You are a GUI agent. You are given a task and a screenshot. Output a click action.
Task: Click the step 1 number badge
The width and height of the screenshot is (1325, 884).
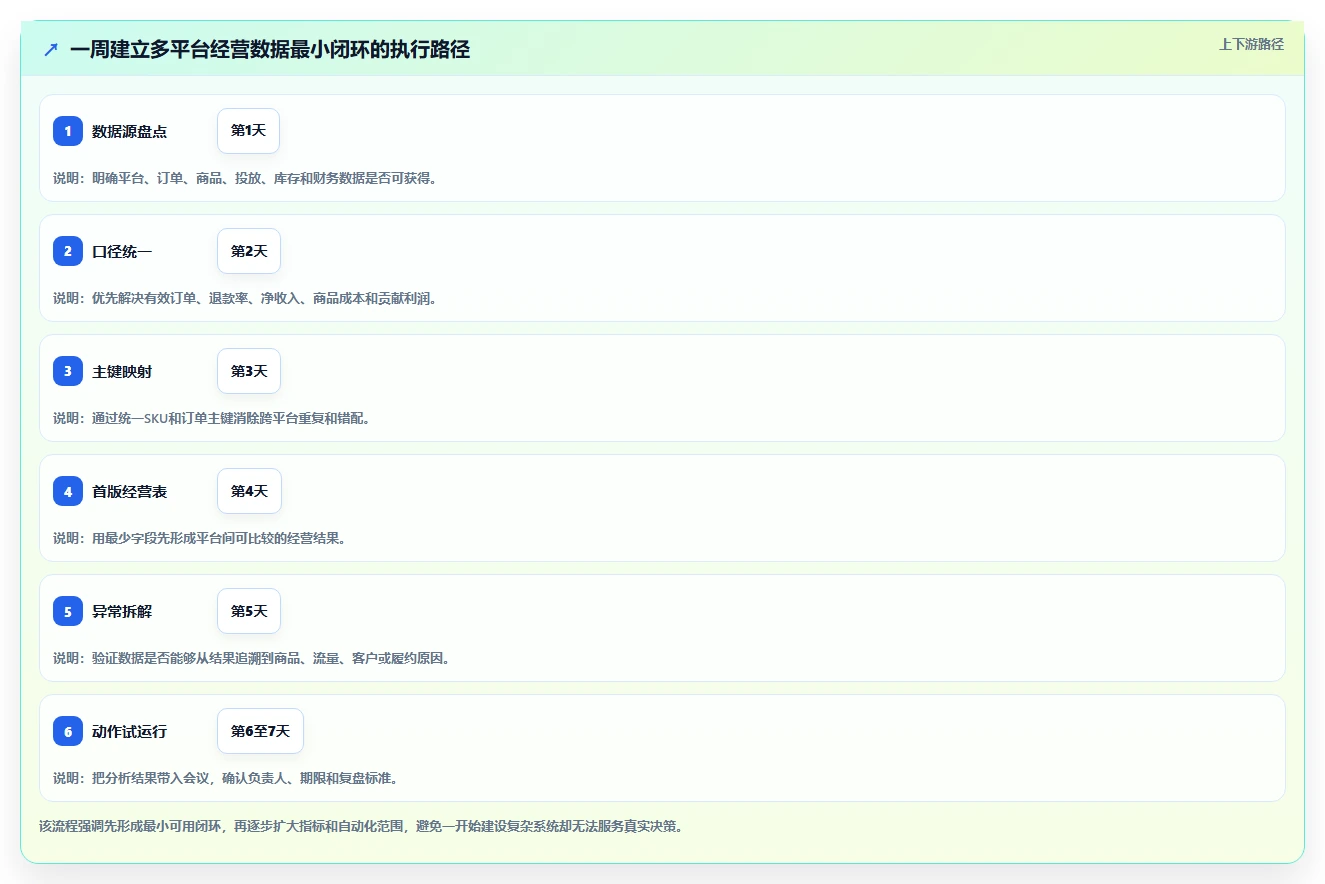click(68, 131)
